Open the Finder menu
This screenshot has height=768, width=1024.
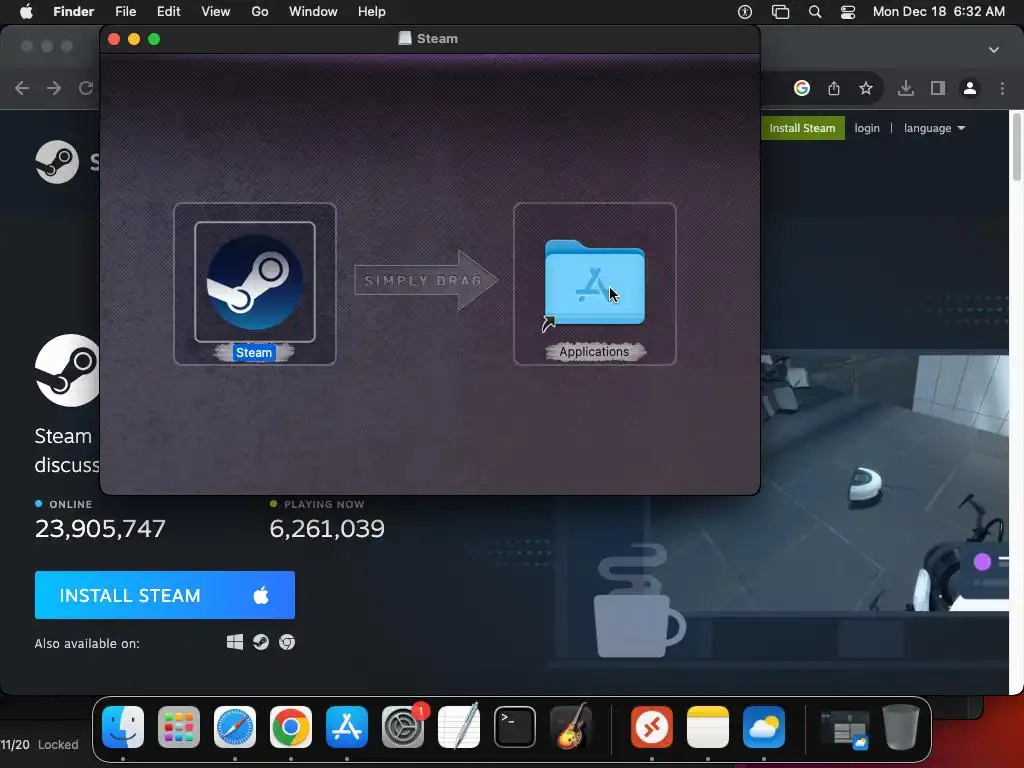(73, 12)
